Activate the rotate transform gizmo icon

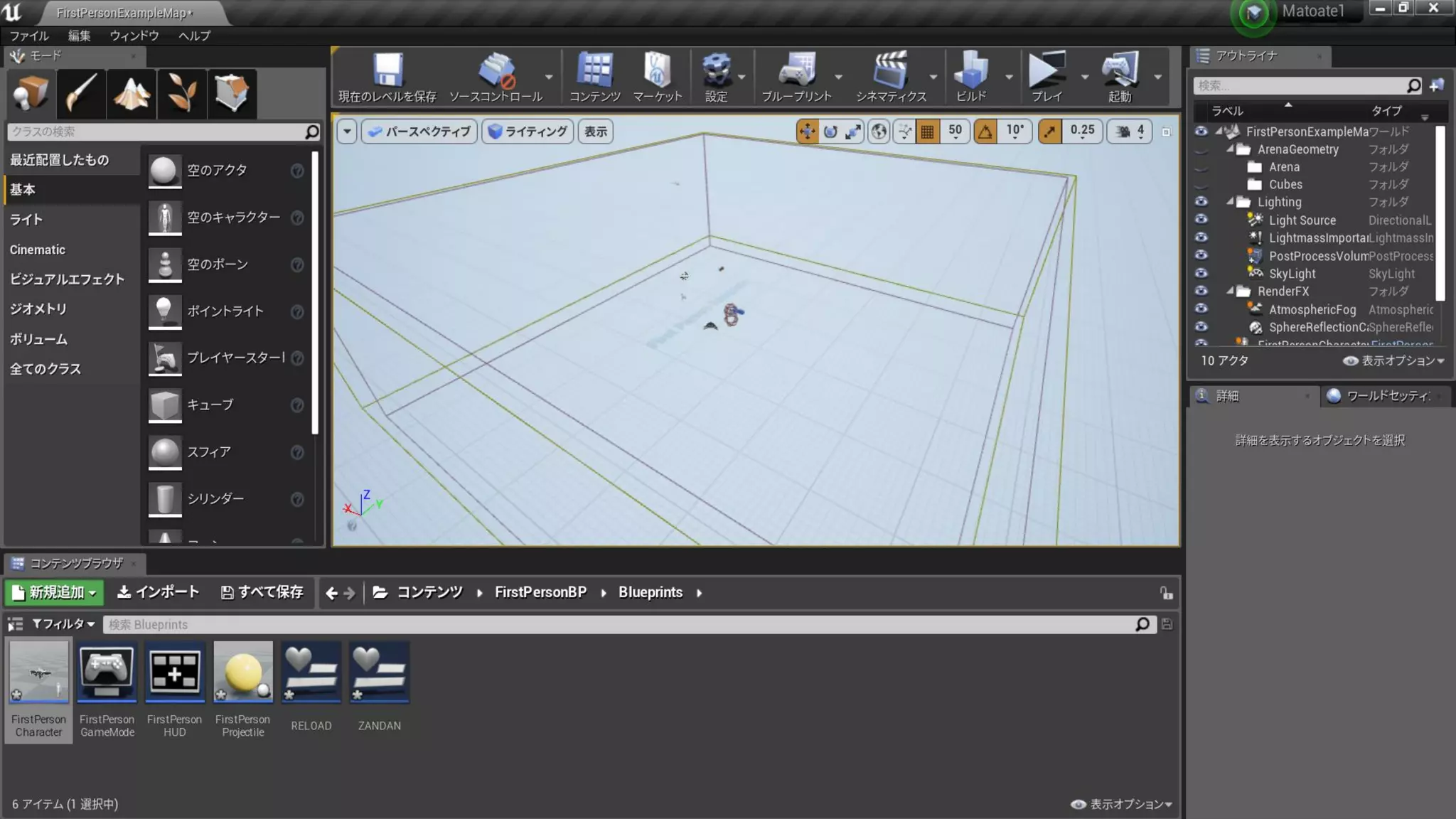point(830,132)
